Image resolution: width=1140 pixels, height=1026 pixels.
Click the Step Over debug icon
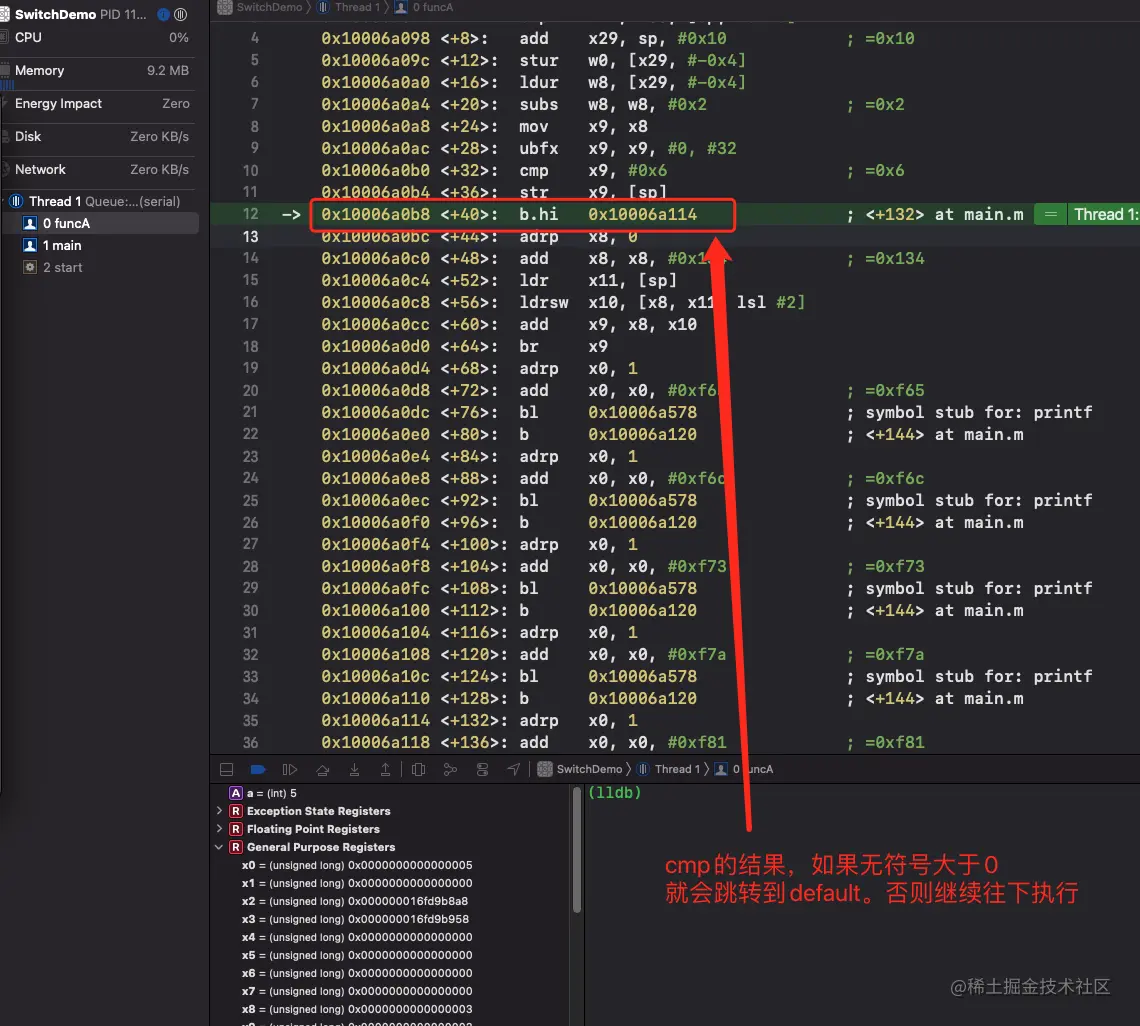[x=321, y=768]
